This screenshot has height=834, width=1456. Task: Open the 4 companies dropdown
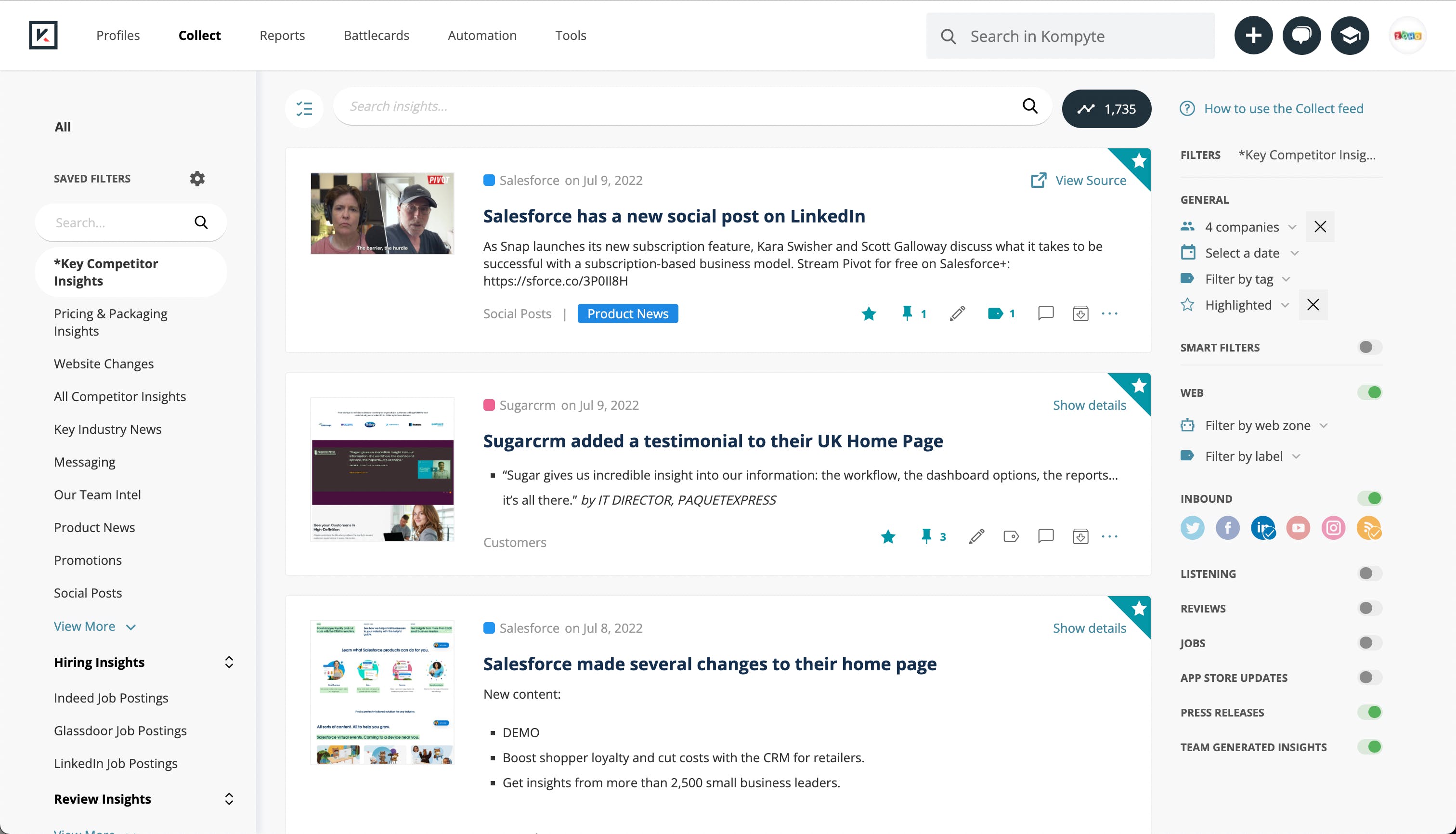[x=1241, y=227]
